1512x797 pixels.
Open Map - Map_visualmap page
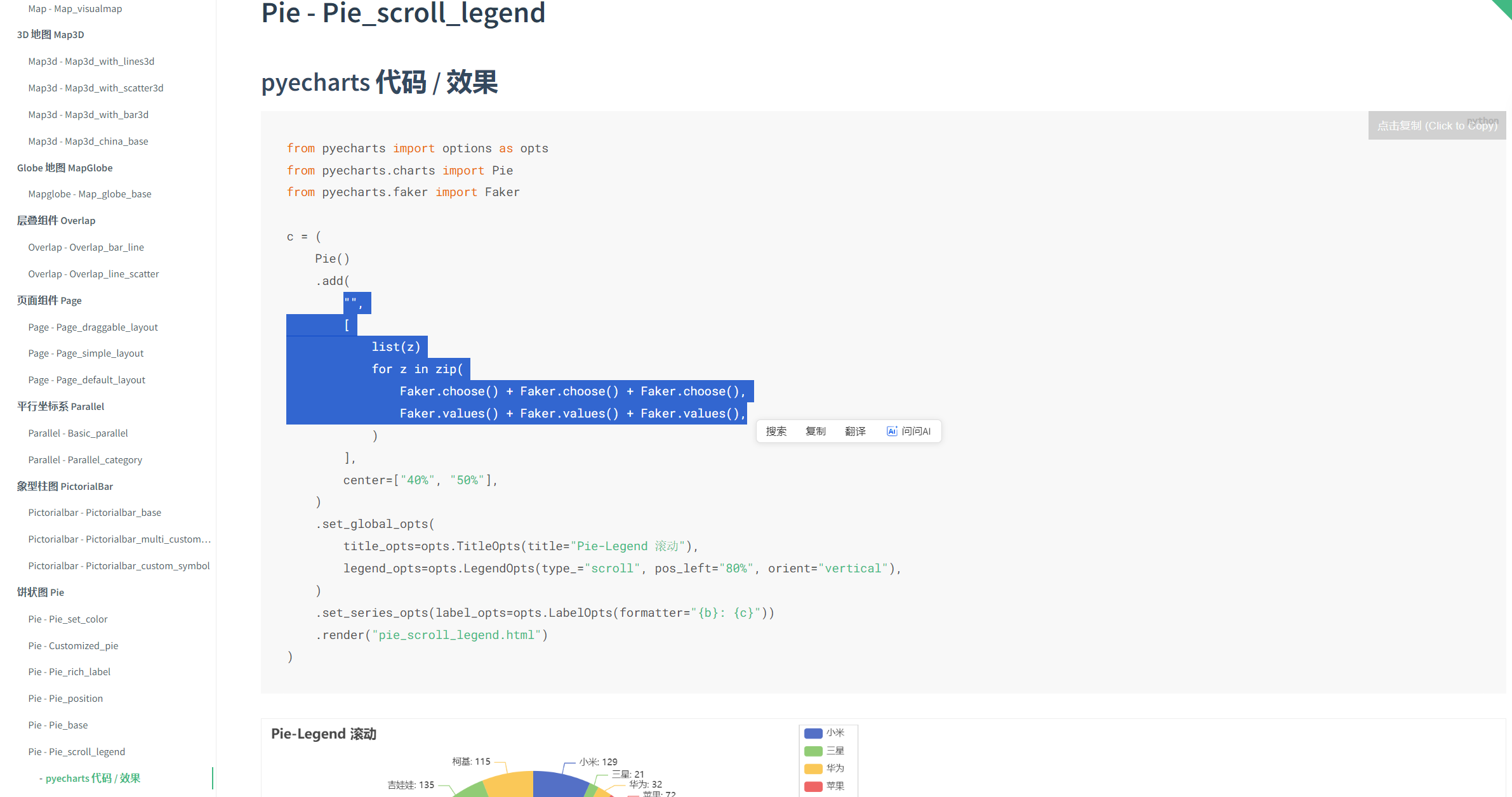click(x=75, y=9)
